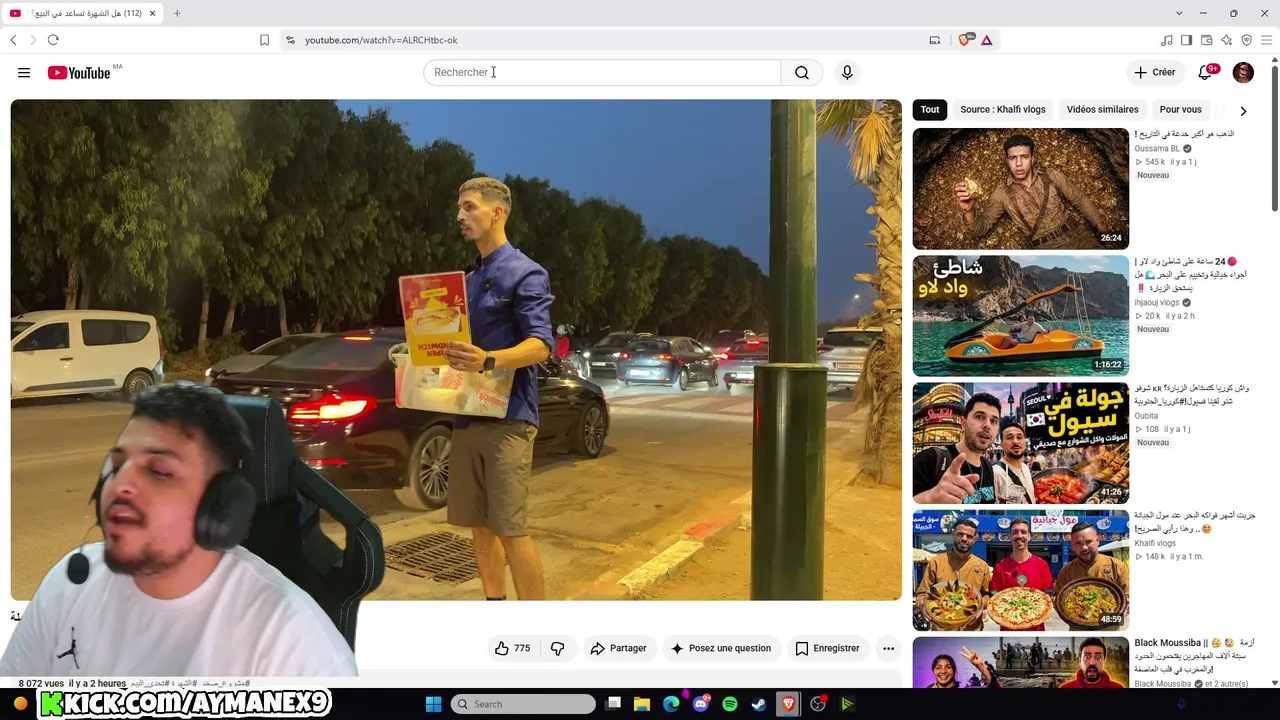Open a new browser tab
This screenshot has height=720, width=1280.
(x=177, y=13)
